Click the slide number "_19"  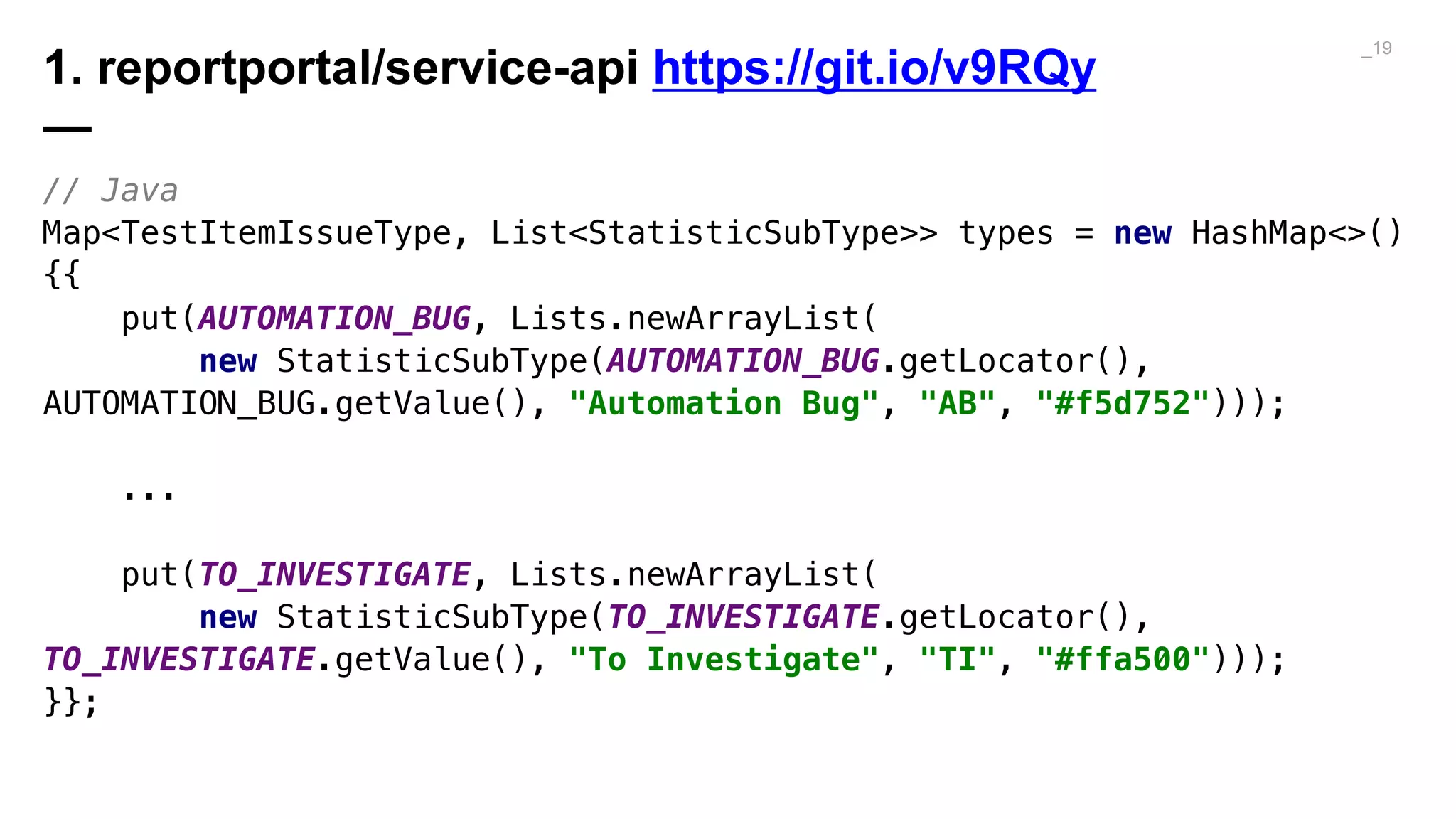(1376, 48)
